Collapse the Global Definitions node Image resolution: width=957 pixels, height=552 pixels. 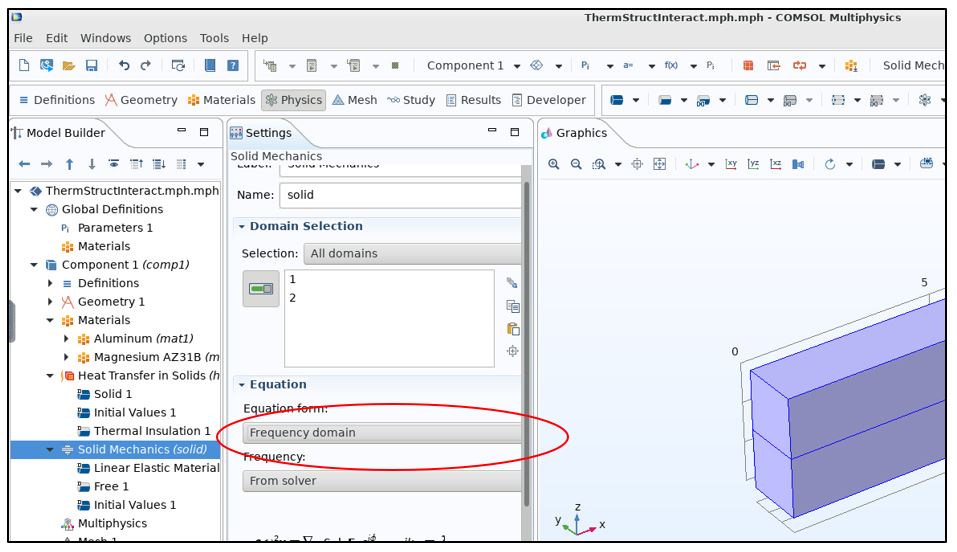coord(35,209)
